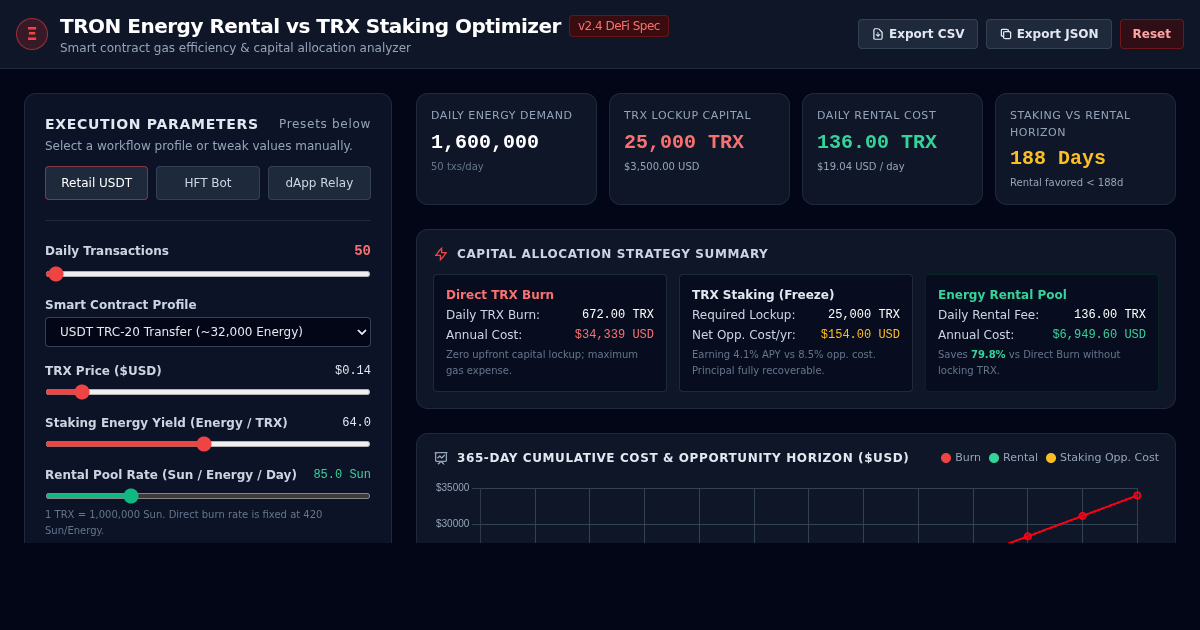Adjust the Daily Transactions slider
Viewport: 1200px width, 630px height.
208,274
